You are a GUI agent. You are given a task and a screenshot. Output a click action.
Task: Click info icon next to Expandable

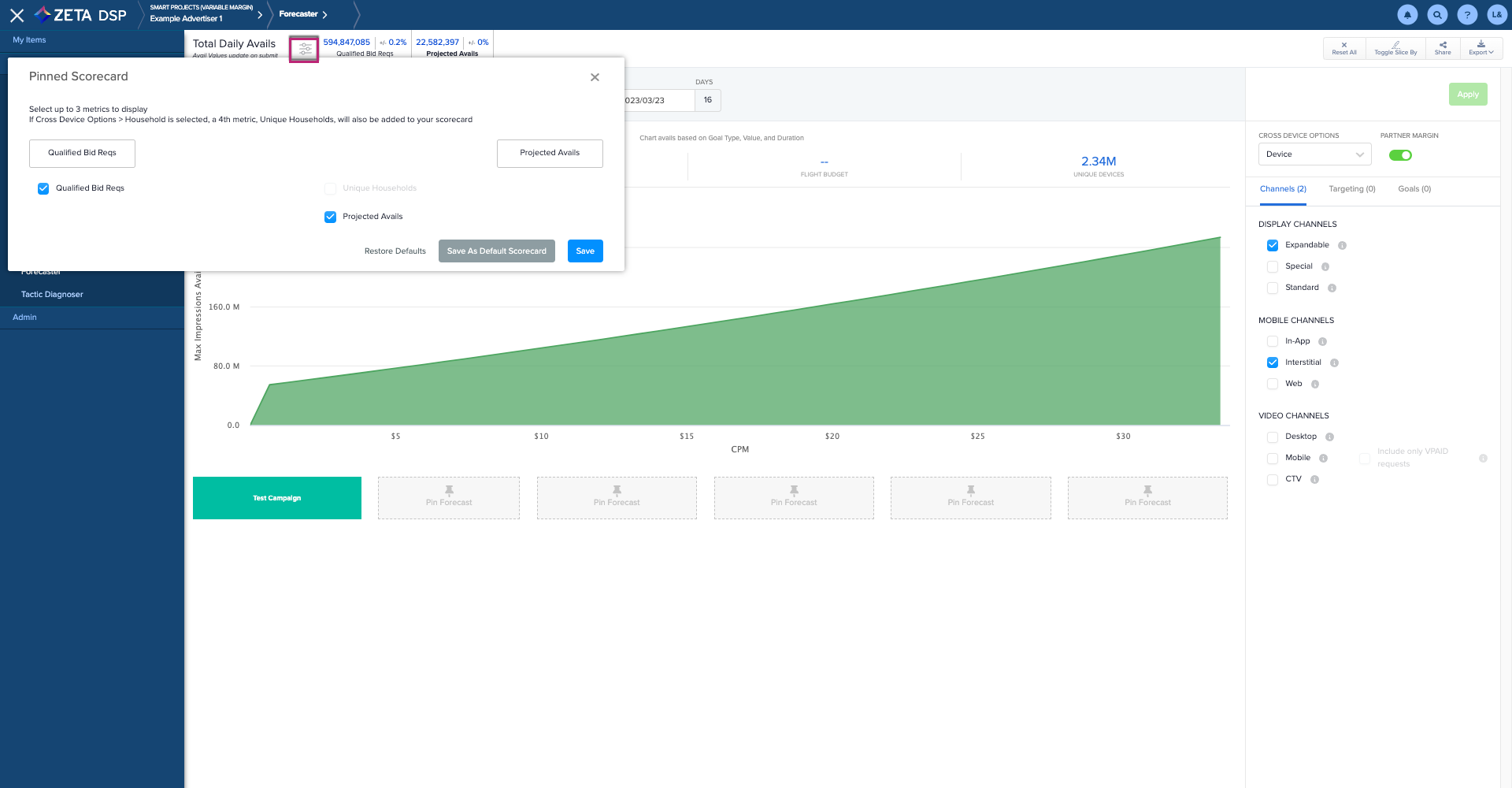point(1342,246)
